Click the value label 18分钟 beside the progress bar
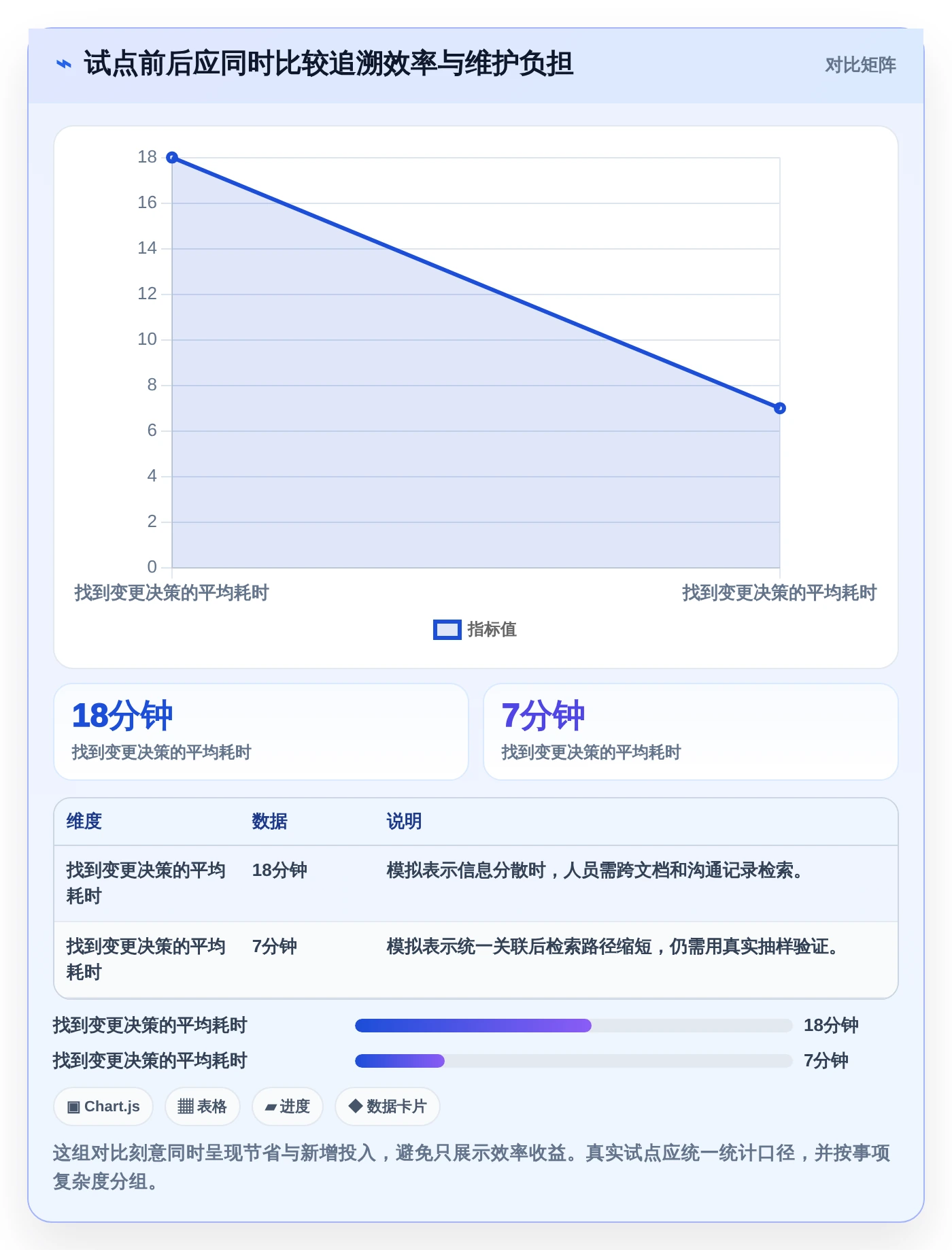952x1250 pixels. click(x=831, y=1026)
